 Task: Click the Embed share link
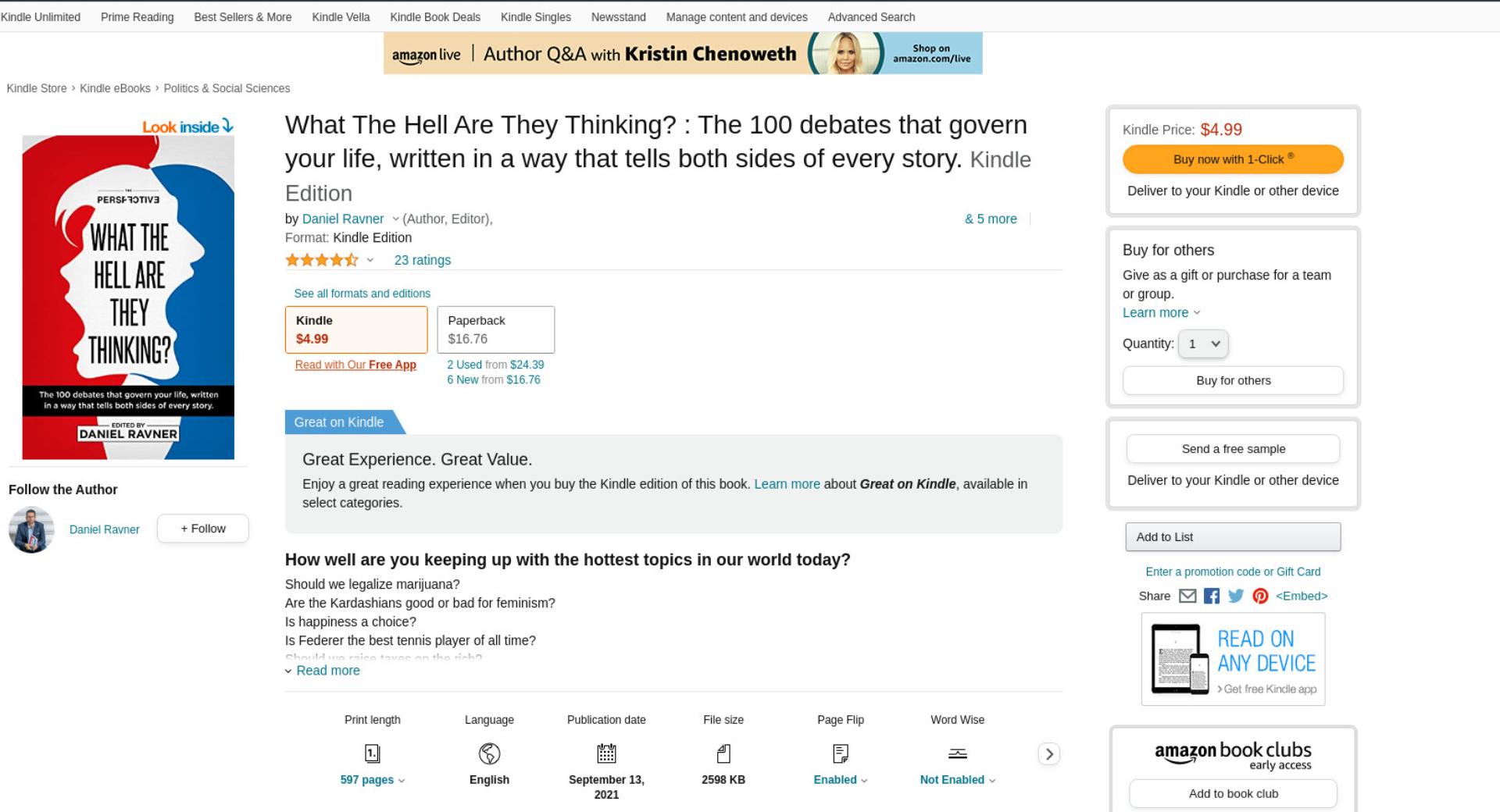(1302, 596)
